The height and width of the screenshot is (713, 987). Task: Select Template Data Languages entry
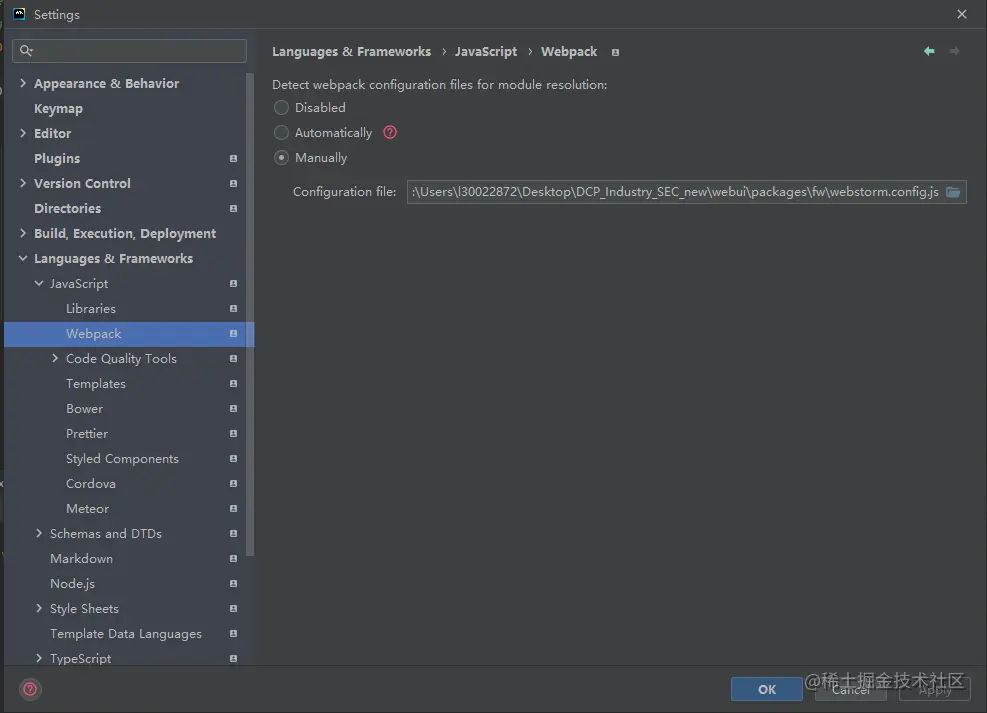pos(126,634)
